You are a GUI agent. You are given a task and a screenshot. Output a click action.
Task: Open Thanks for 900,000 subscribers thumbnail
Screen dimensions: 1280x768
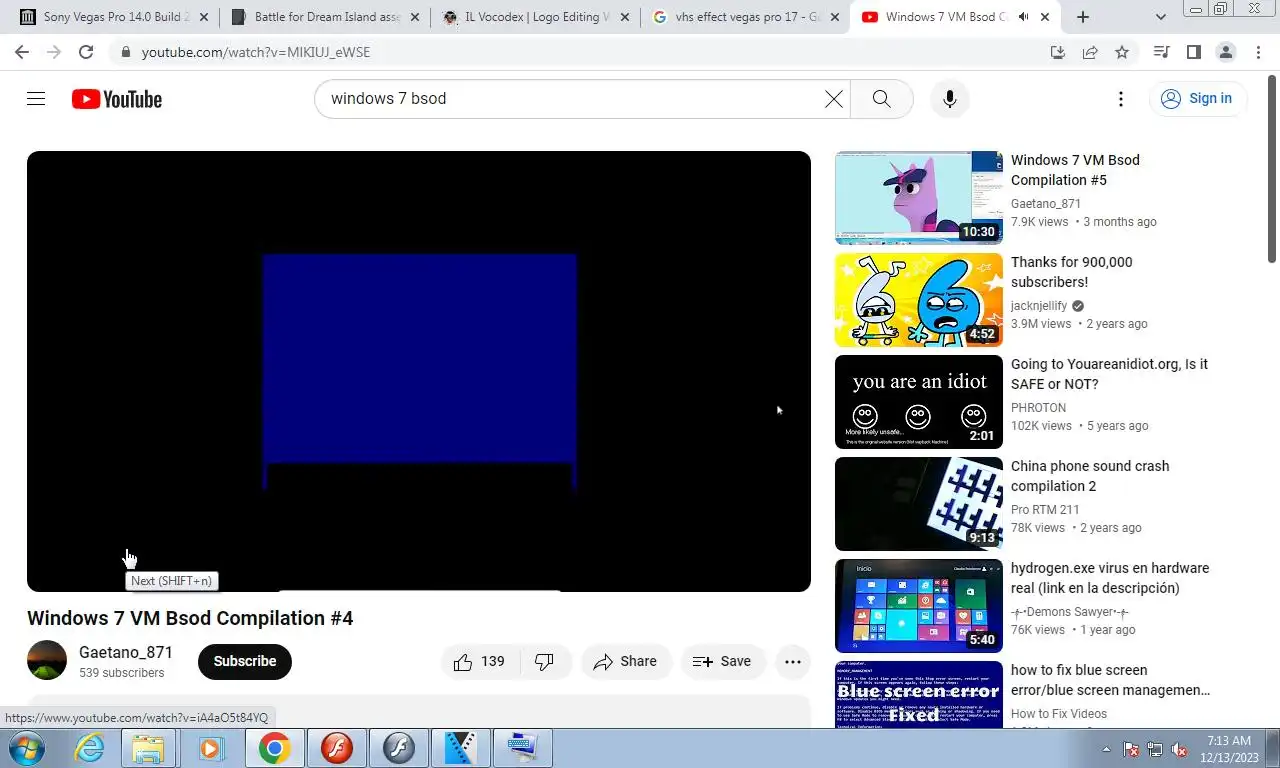click(x=919, y=300)
